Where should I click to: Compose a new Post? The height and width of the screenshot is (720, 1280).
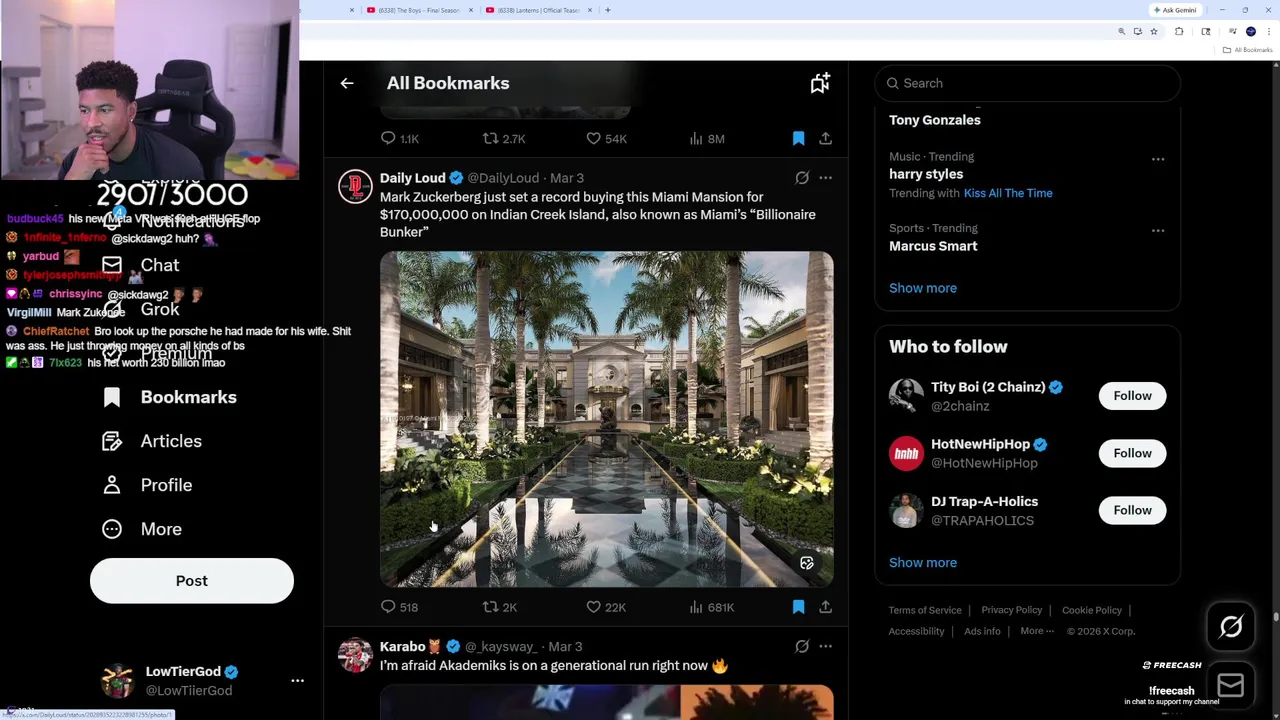click(x=192, y=581)
